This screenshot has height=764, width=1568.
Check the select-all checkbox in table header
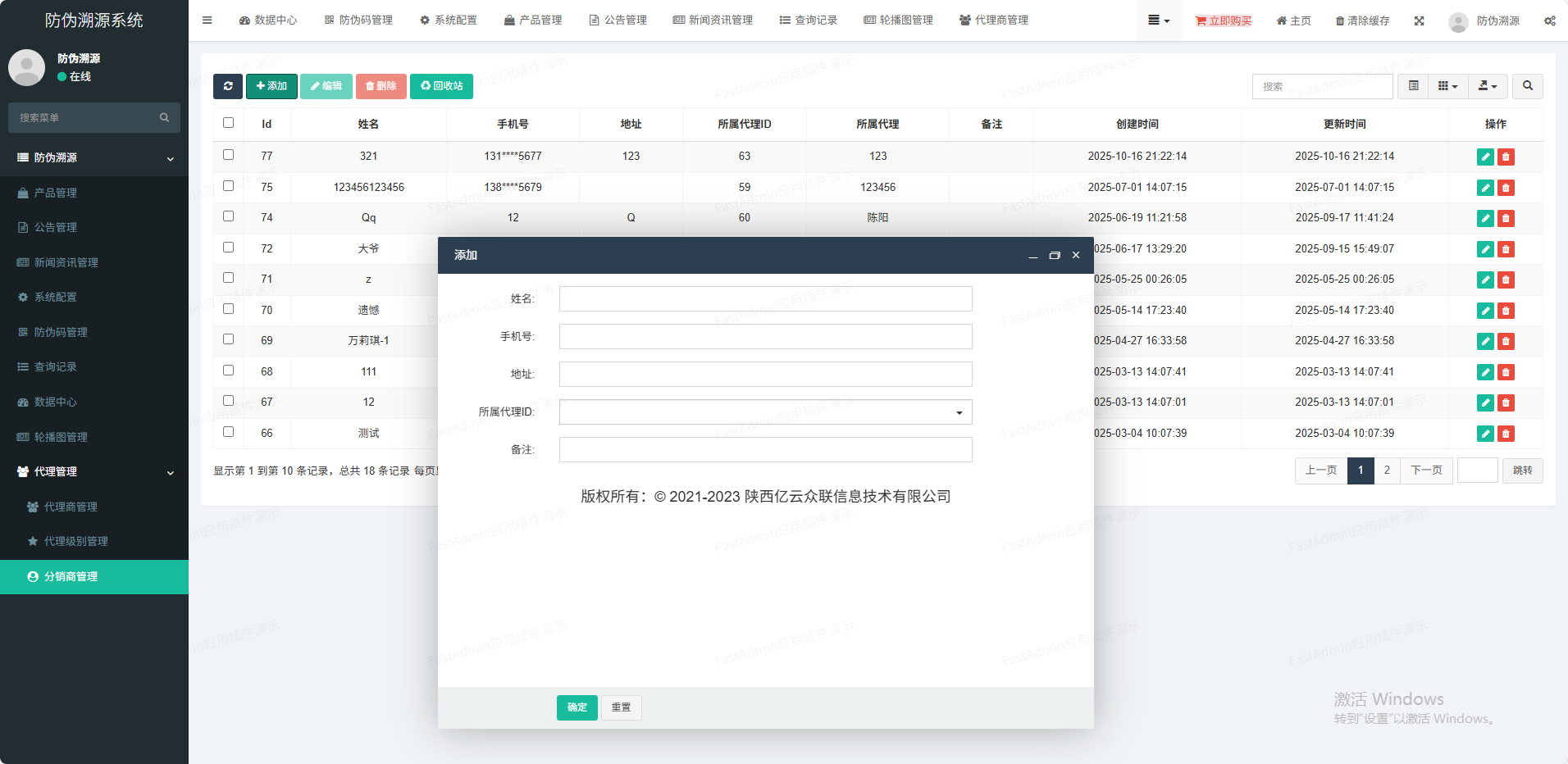pos(229,123)
